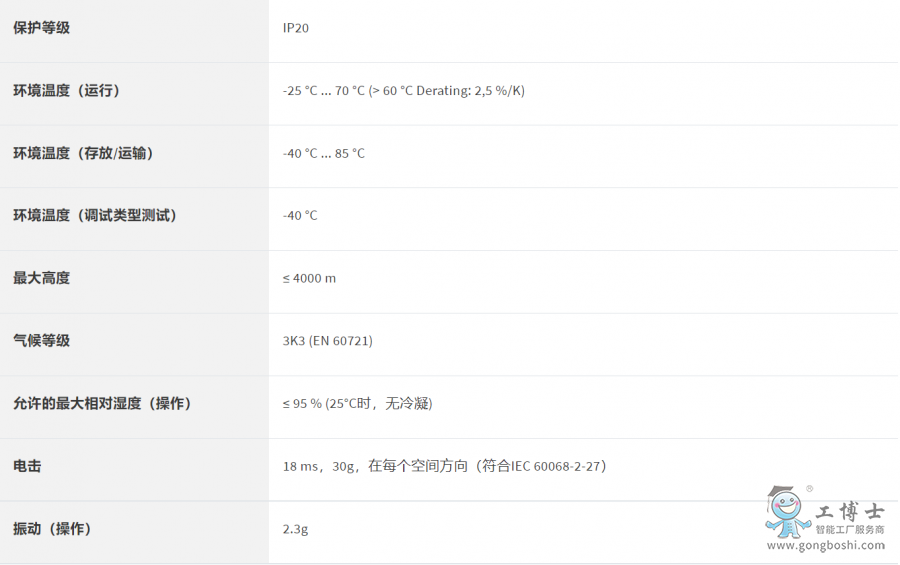Select the 18 ms, 30g shock value
The width and height of the screenshot is (900, 565).
444,466
